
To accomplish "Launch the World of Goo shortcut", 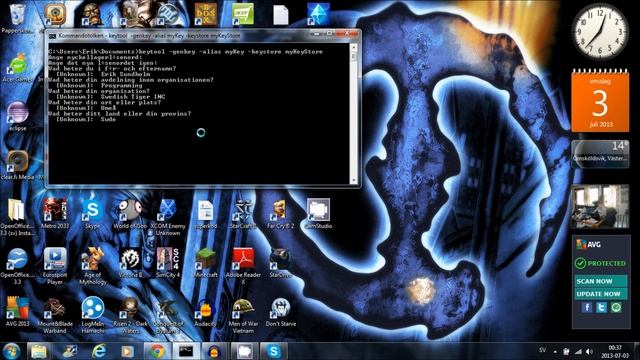I will tap(130, 213).
